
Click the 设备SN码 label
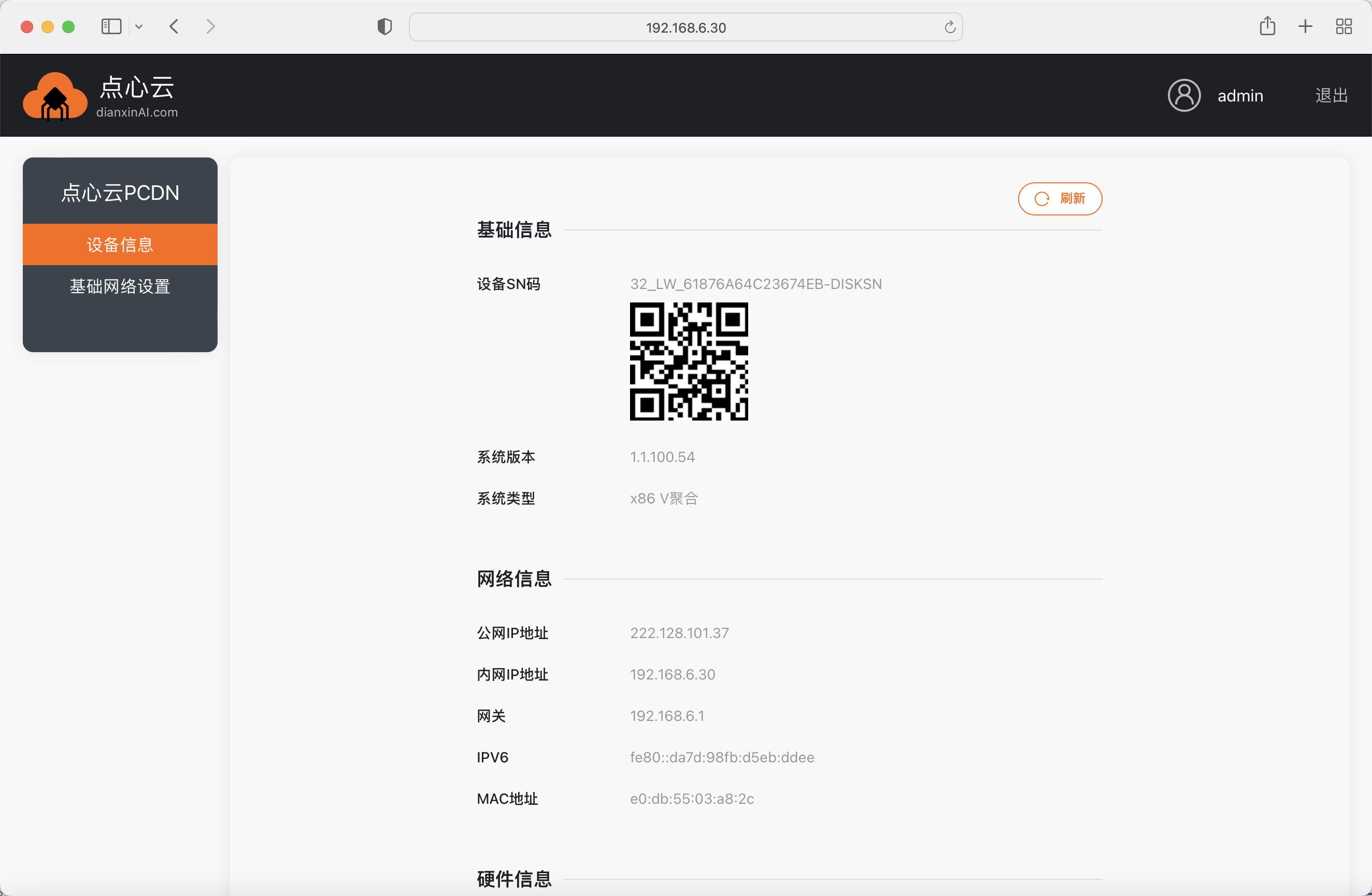(508, 284)
